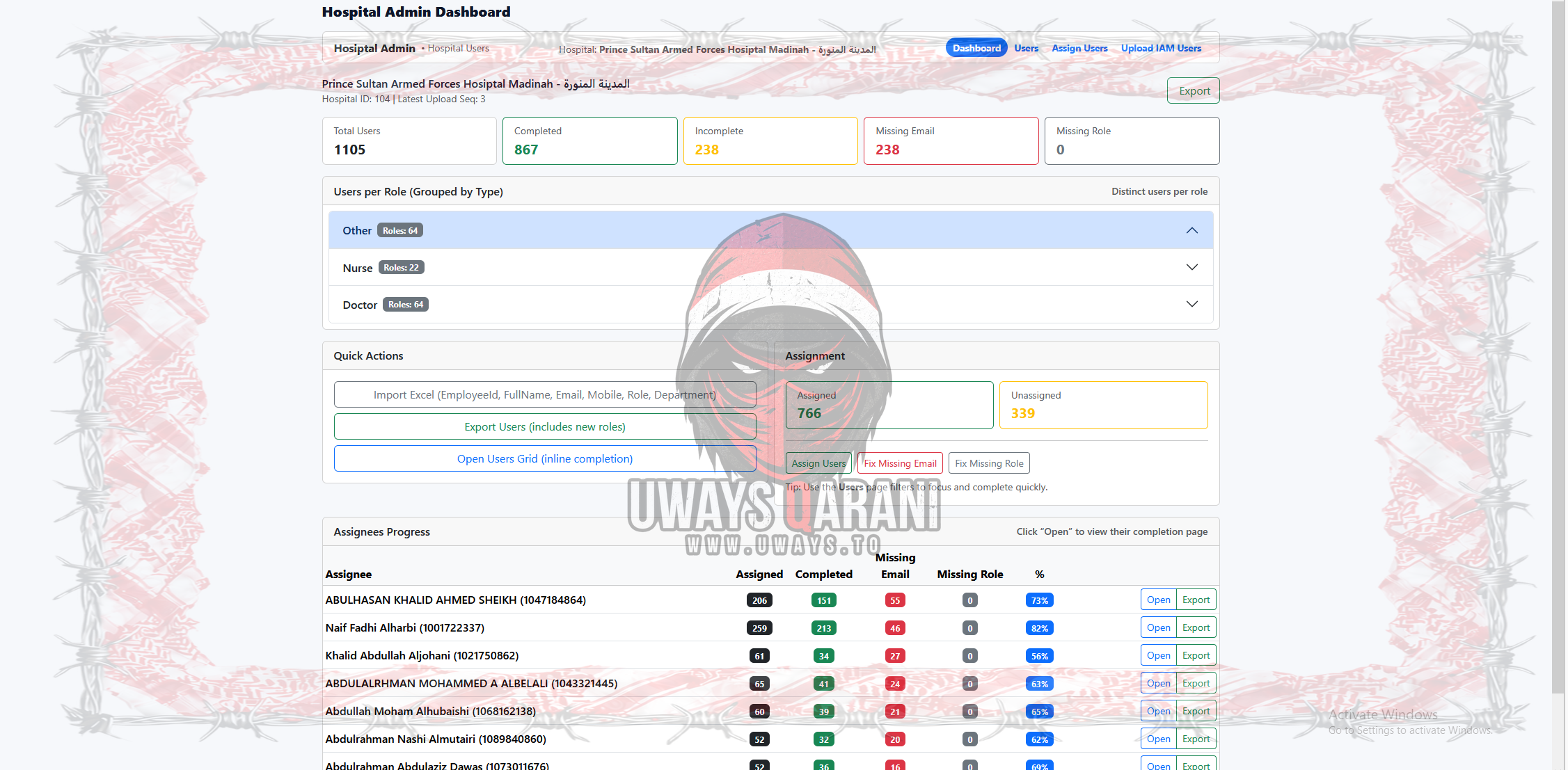The height and width of the screenshot is (770, 1568).
Task: Click the top Export button beside hospital name
Action: pos(1194,90)
